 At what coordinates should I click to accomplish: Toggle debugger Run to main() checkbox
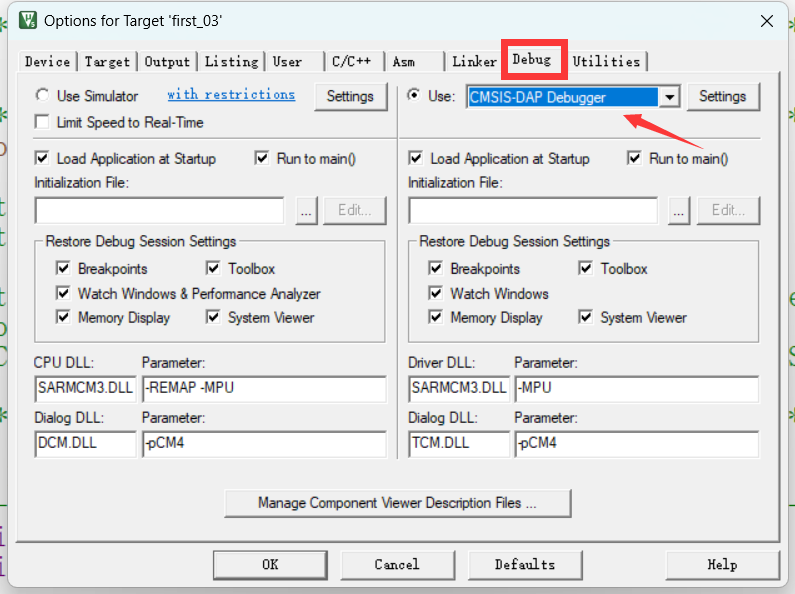[634, 158]
